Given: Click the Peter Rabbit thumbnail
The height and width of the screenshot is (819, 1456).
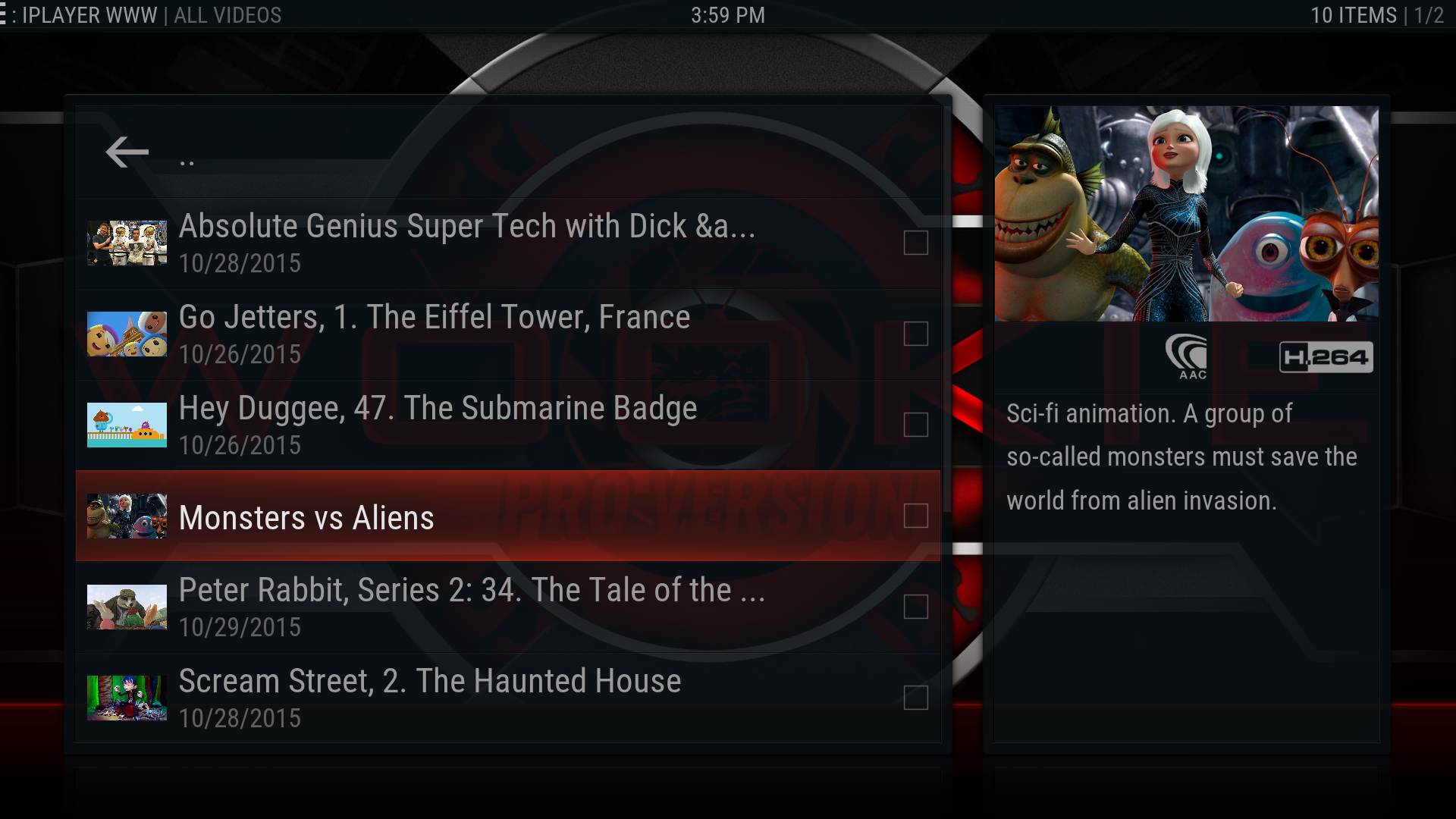Looking at the screenshot, I should [127, 607].
